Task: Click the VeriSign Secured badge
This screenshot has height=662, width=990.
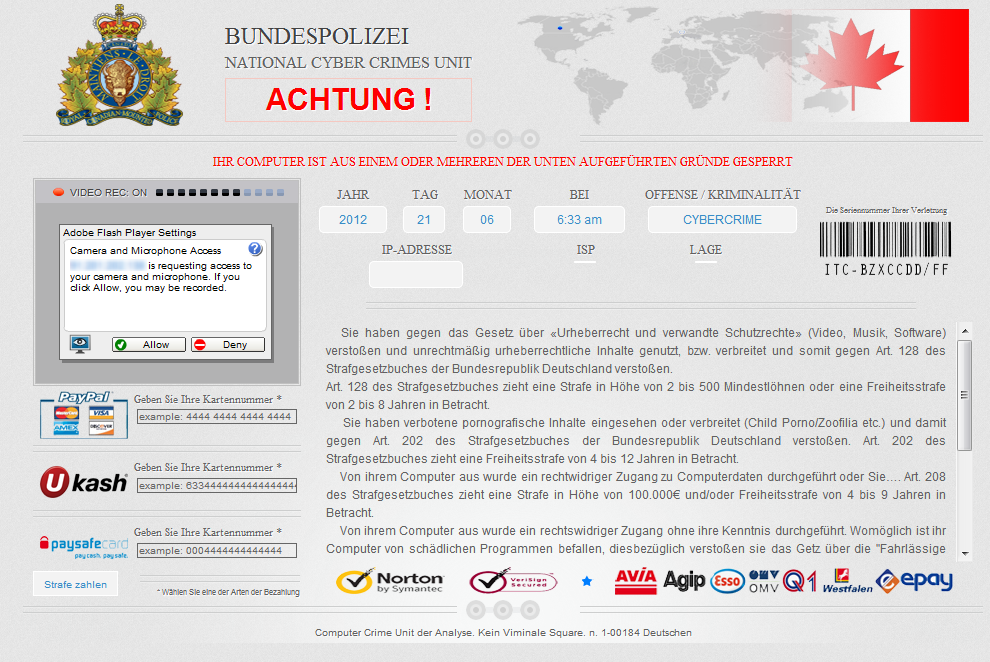Action: 513,581
